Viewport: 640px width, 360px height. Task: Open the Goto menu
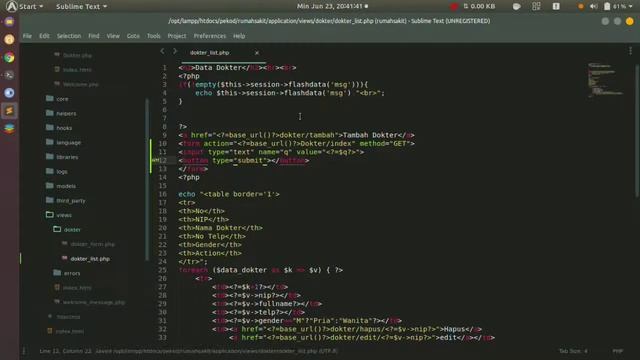133,36
